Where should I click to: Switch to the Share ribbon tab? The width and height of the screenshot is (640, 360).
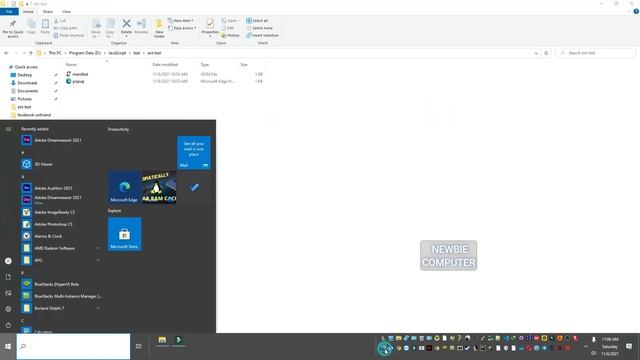48,11
